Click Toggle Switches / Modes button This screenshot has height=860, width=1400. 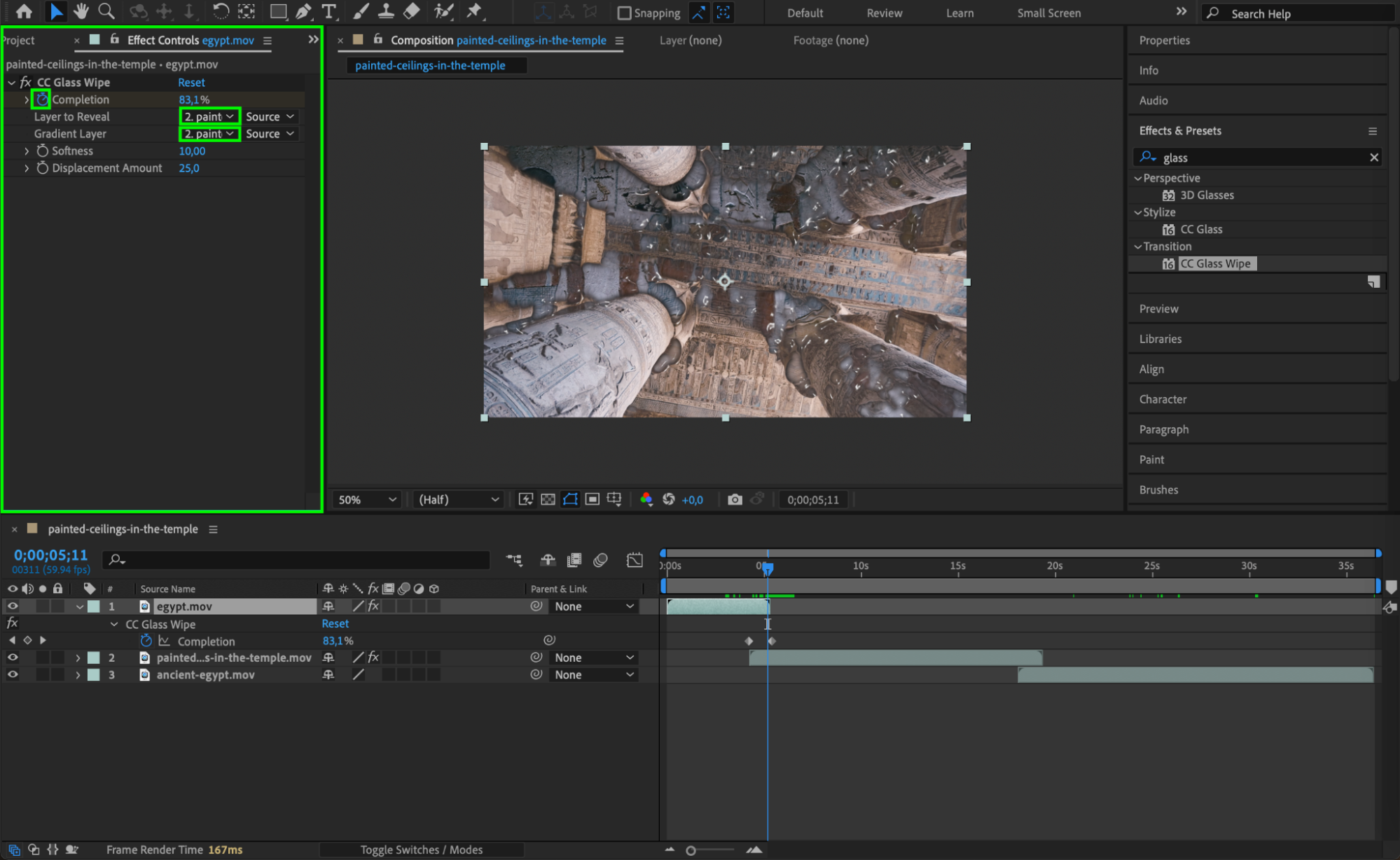click(421, 849)
